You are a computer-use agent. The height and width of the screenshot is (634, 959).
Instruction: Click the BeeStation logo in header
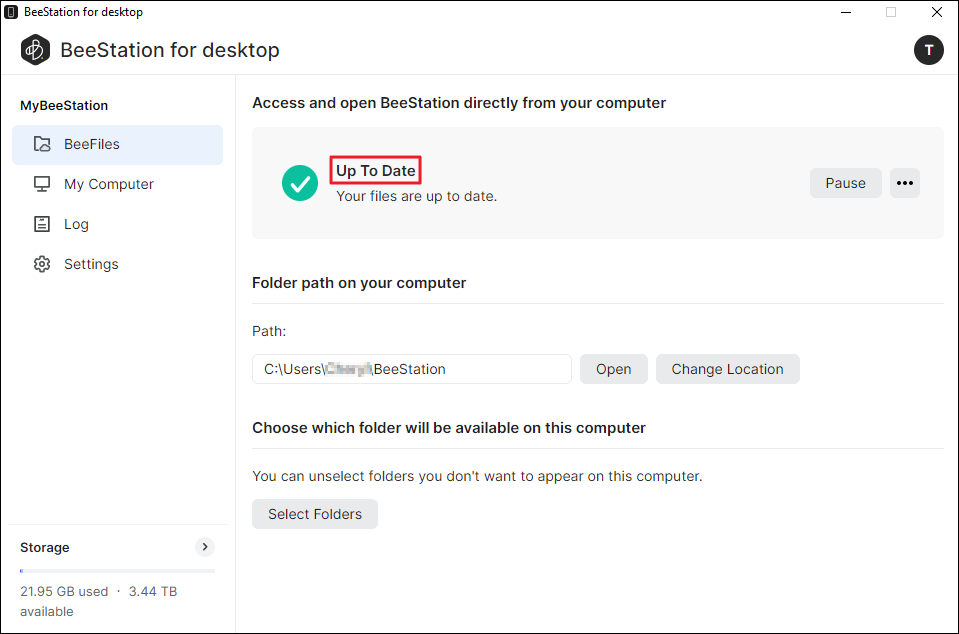click(35, 50)
